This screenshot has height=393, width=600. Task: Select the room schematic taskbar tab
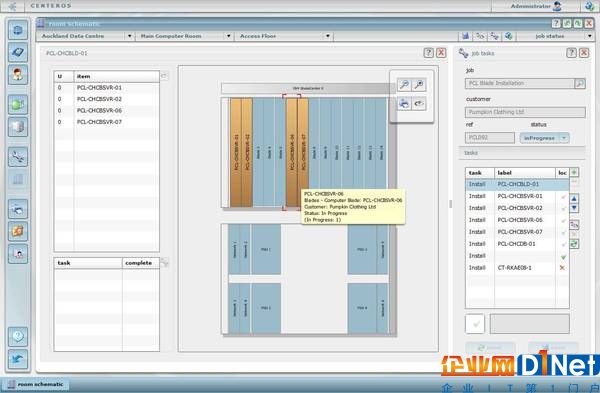(x=36, y=384)
